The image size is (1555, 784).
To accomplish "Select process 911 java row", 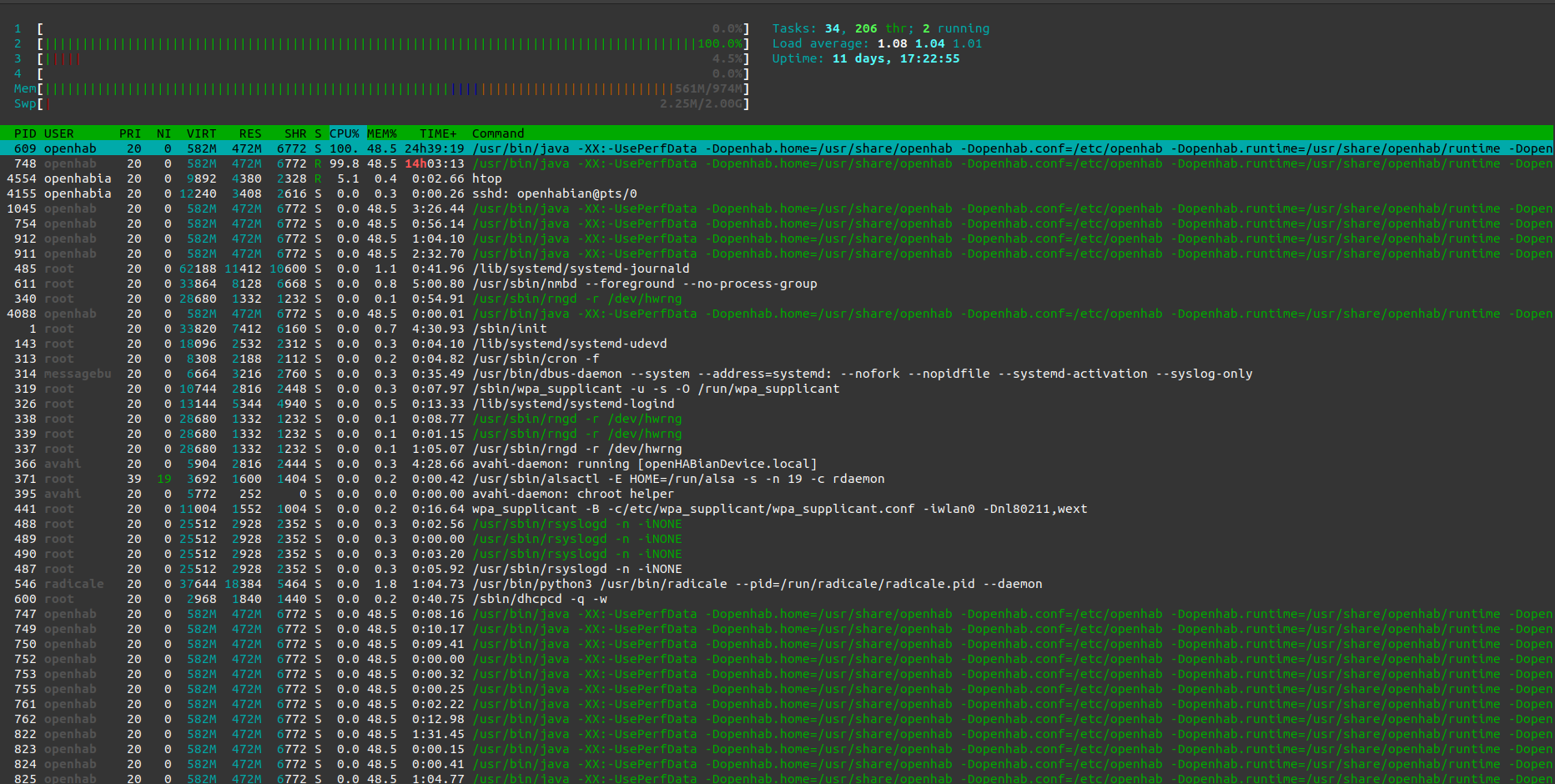I will [777, 254].
